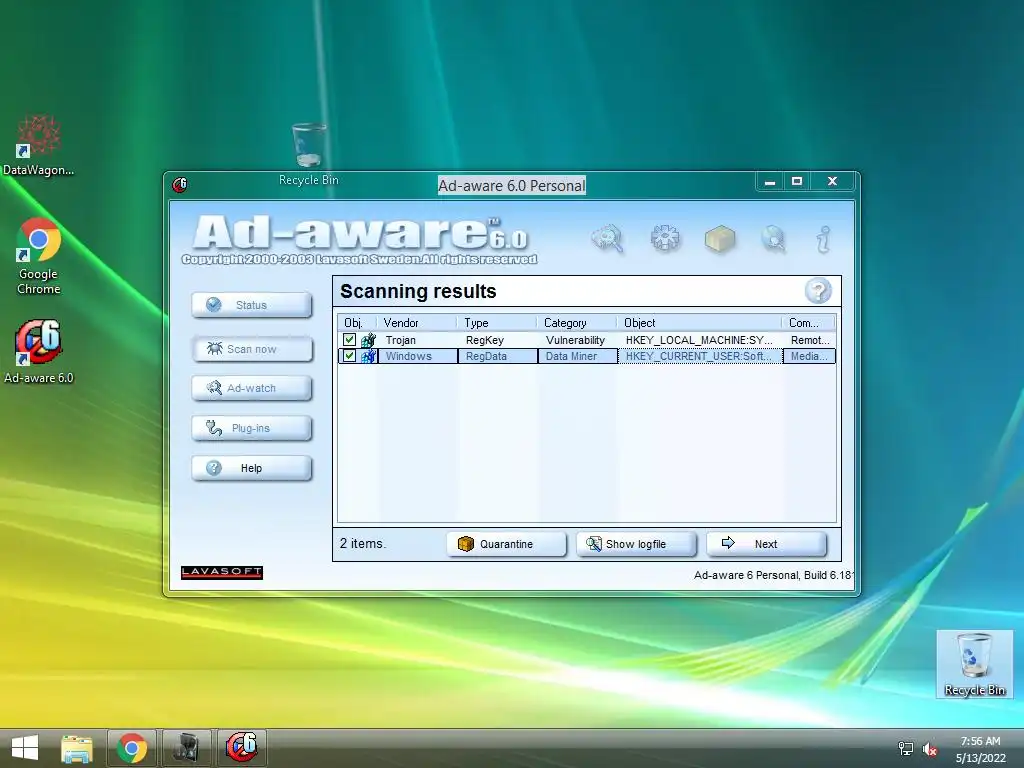Click the Next button
1024x768 pixels.
(x=767, y=544)
